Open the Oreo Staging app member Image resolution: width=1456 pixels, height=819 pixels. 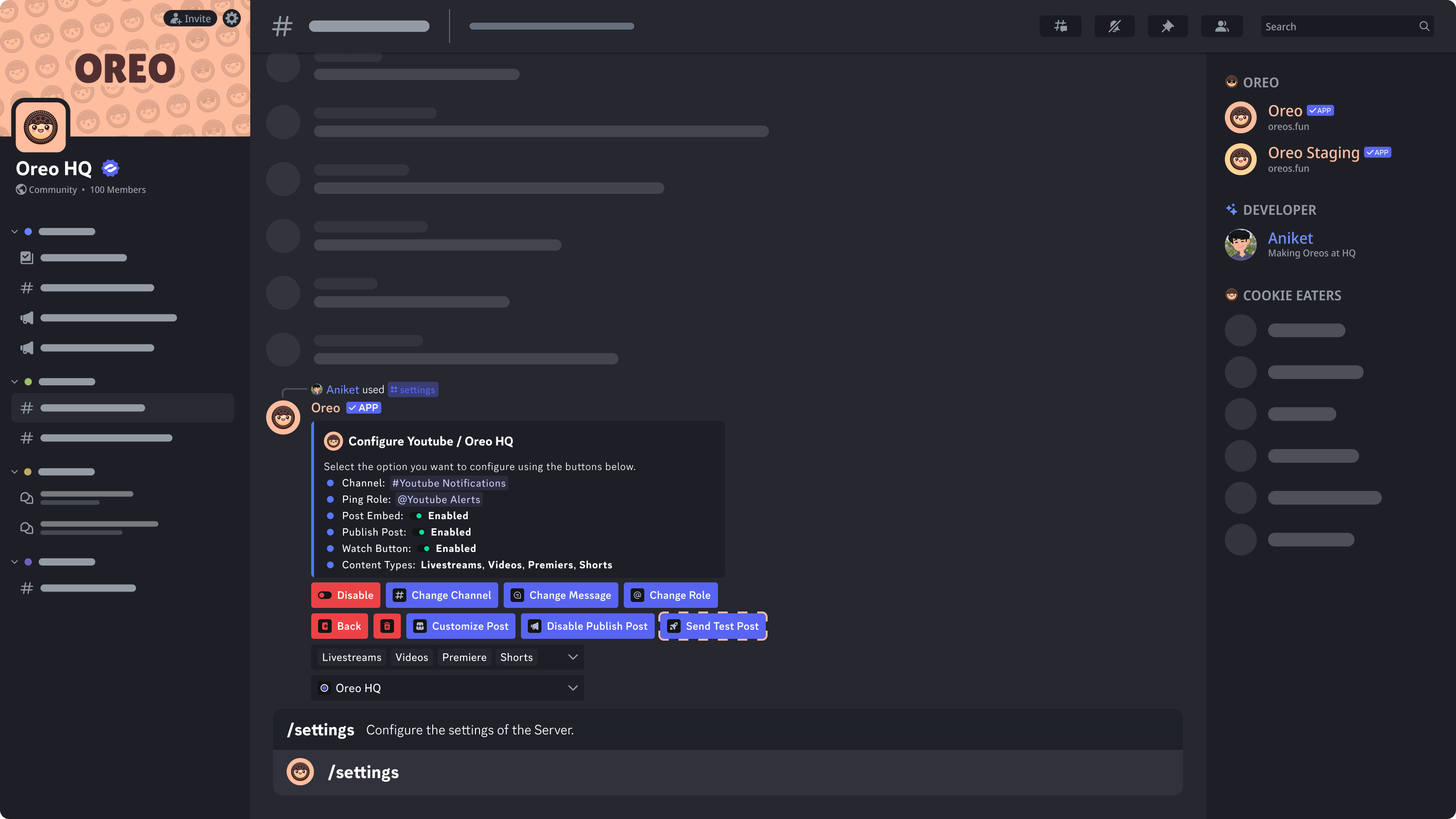(x=1309, y=159)
